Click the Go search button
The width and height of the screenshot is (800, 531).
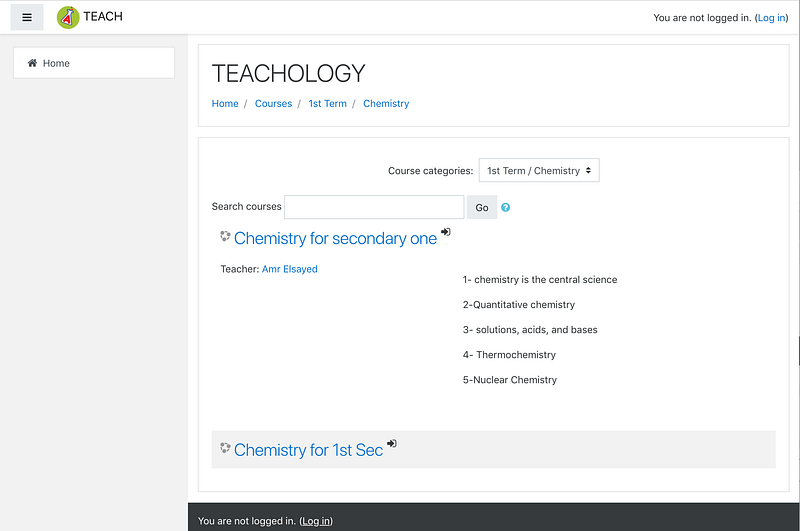click(x=482, y=207)
